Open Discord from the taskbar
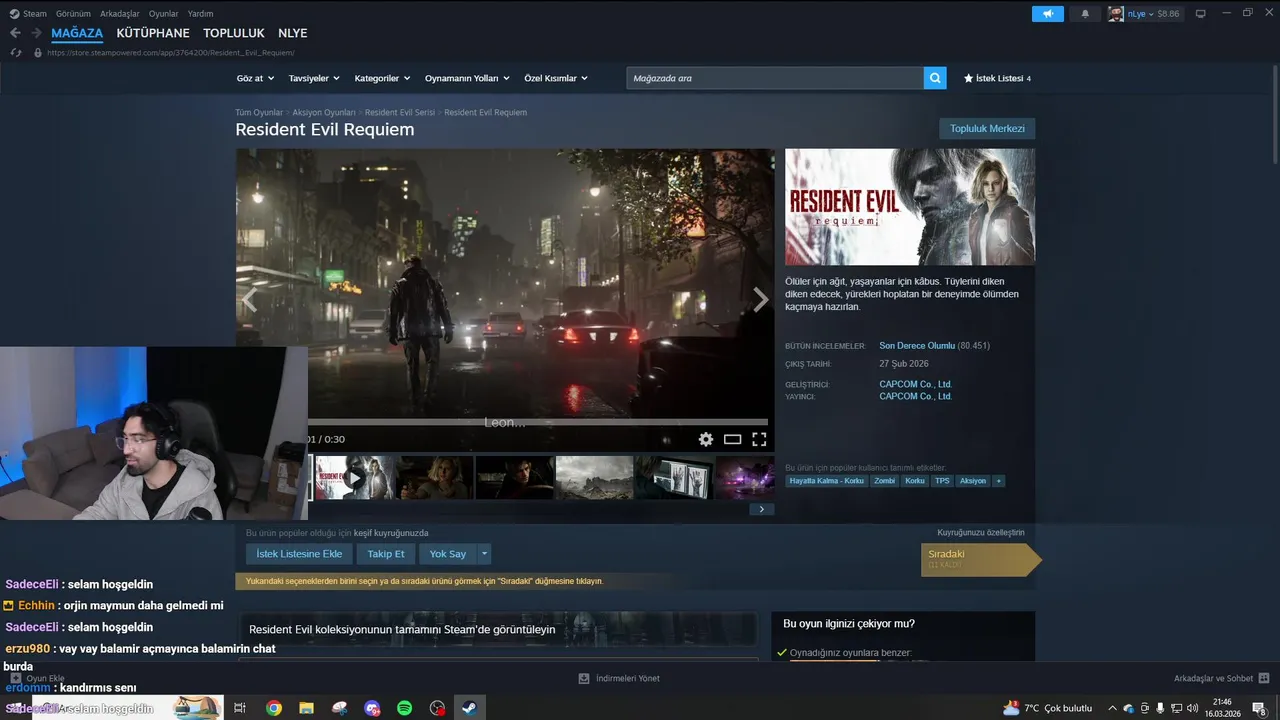This screenshot has height=720, width=1280. point(372,708)
